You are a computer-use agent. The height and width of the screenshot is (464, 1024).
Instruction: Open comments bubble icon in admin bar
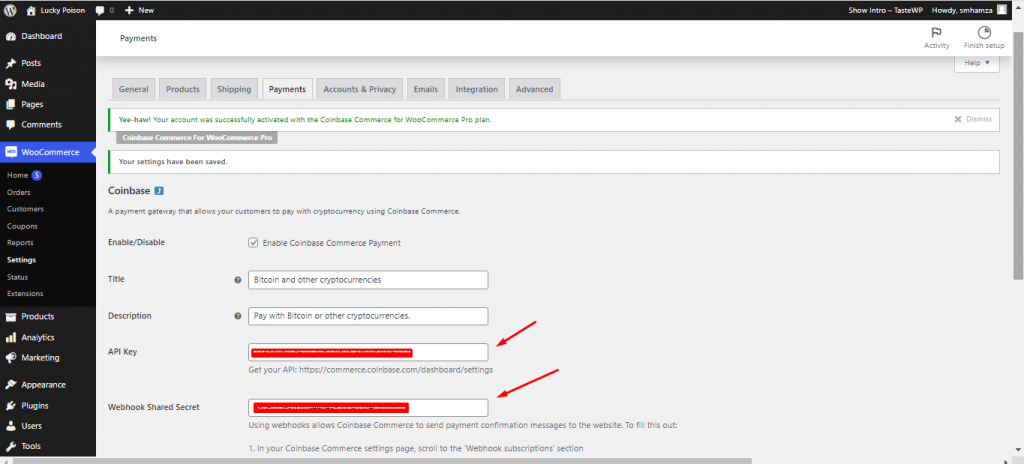click(99, 10)
